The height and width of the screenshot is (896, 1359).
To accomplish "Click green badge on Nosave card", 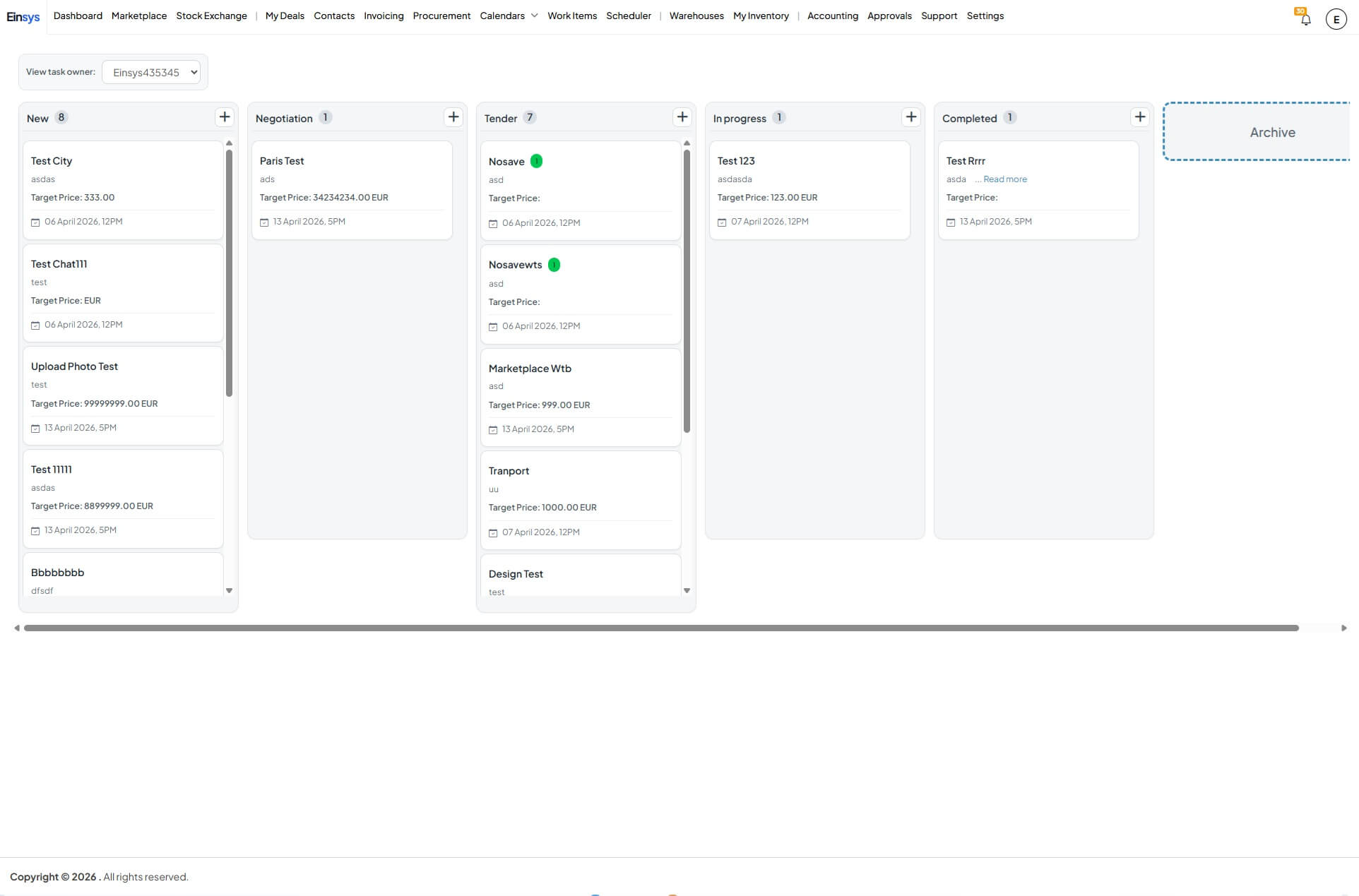I will coord(537,162).
